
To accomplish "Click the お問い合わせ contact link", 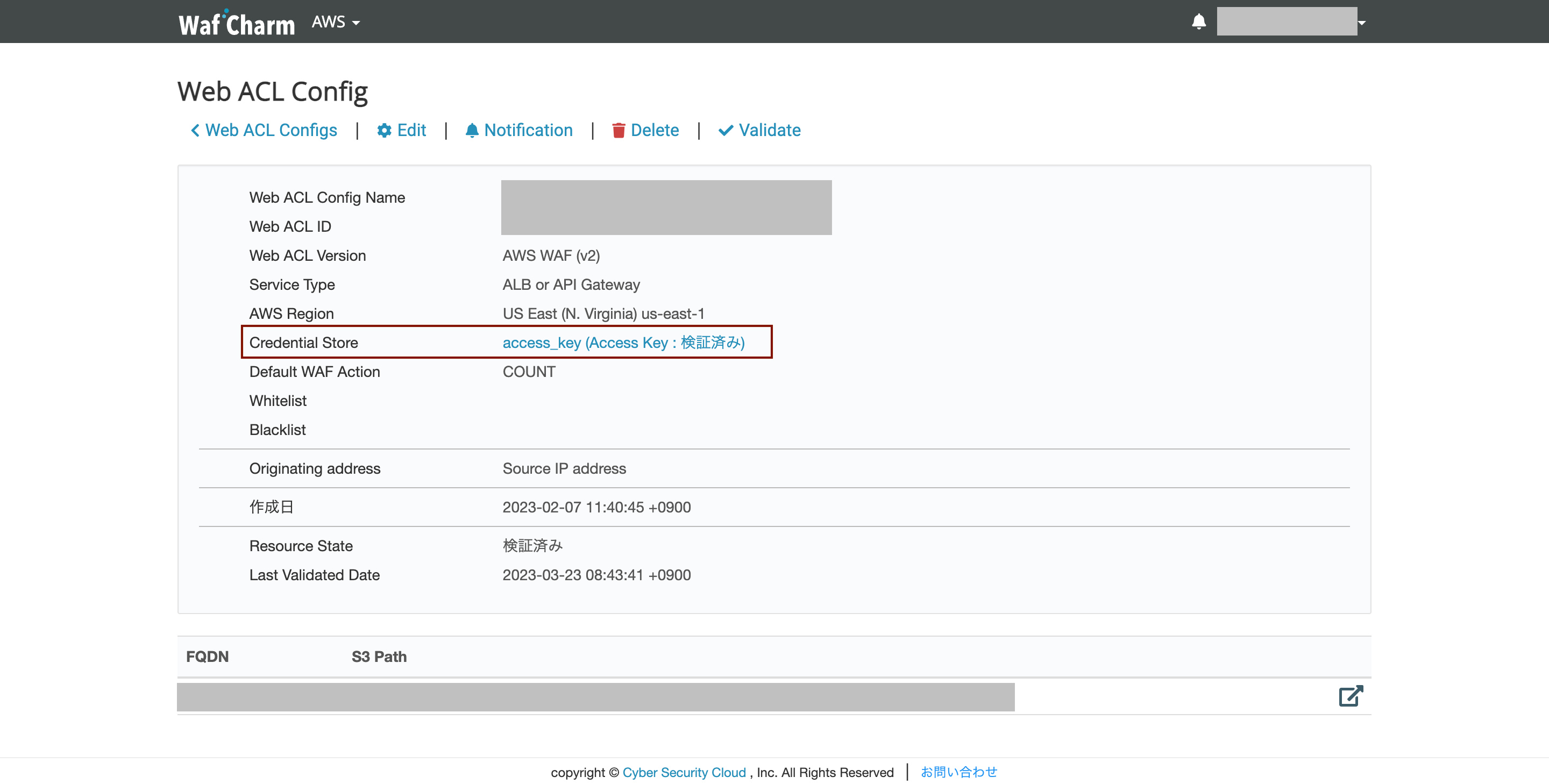I will (959, 772).
